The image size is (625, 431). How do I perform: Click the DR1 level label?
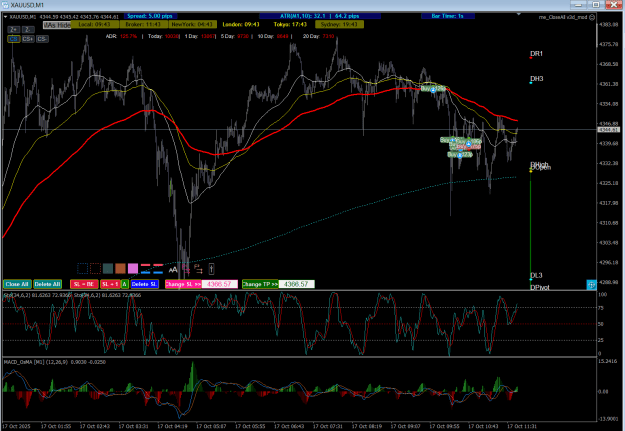(536, 53)
